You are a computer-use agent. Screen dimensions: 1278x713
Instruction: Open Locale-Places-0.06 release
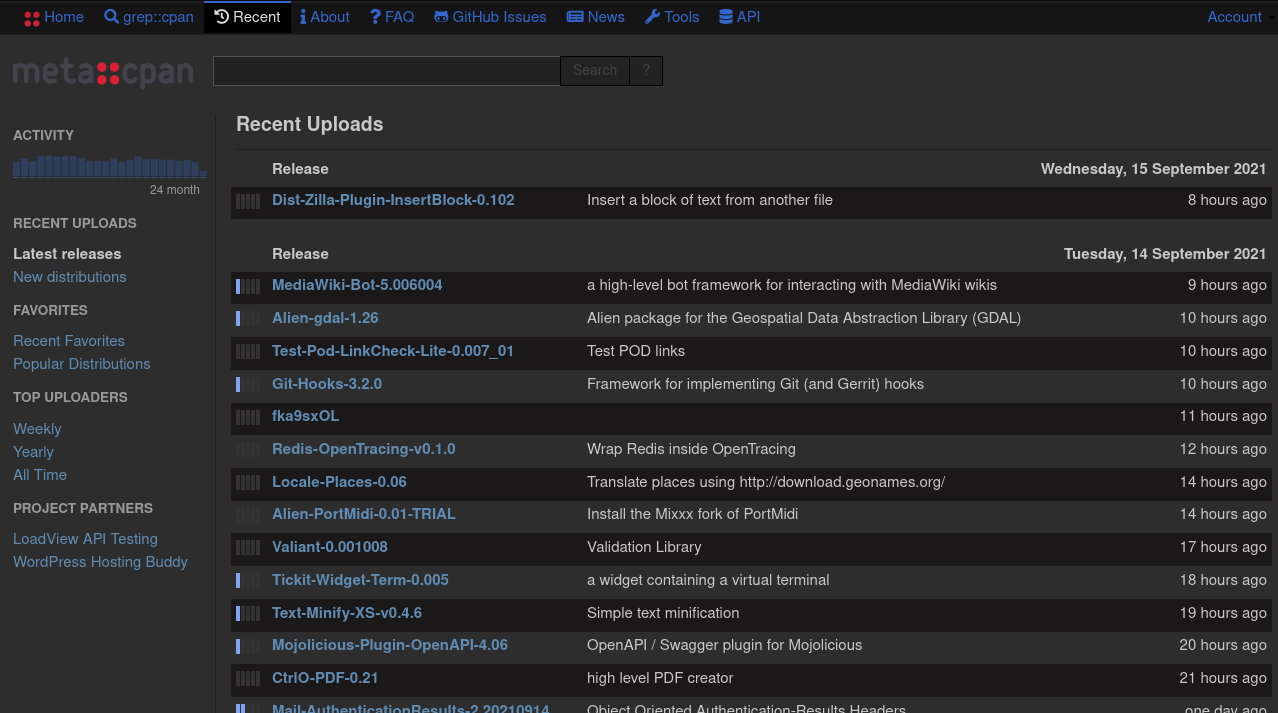[339, 482]
